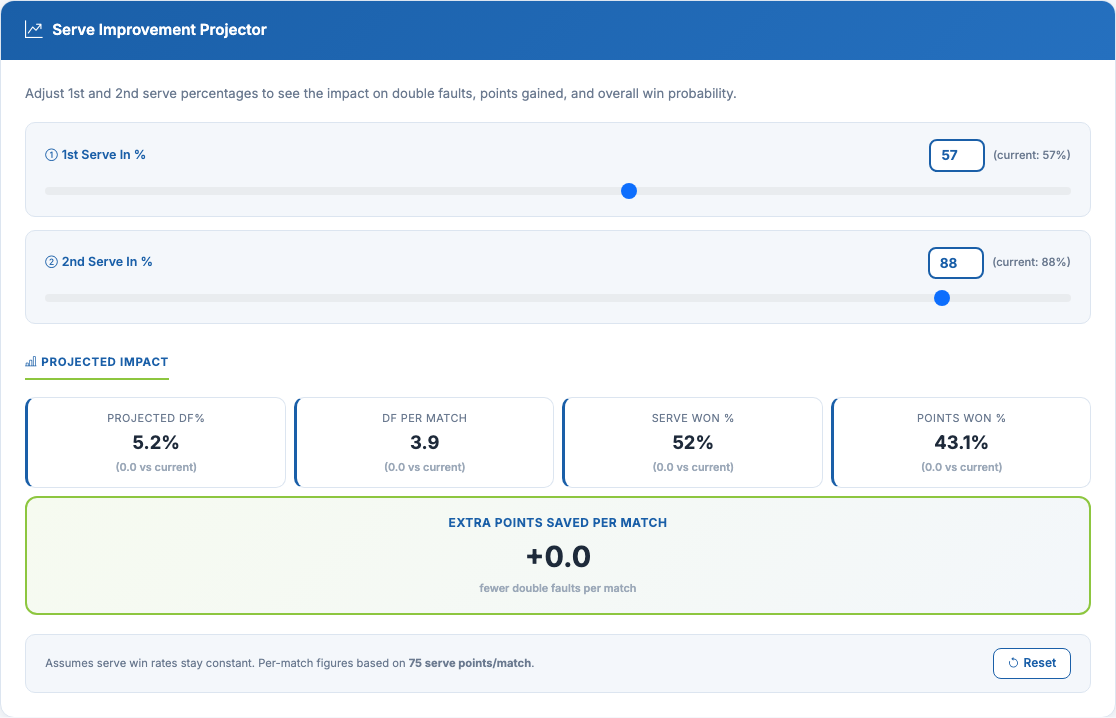Viewport: 1116px width, 718px height.
Task: Click the bar chart icon by Projected Impact
Action: [x=31, y=362]
